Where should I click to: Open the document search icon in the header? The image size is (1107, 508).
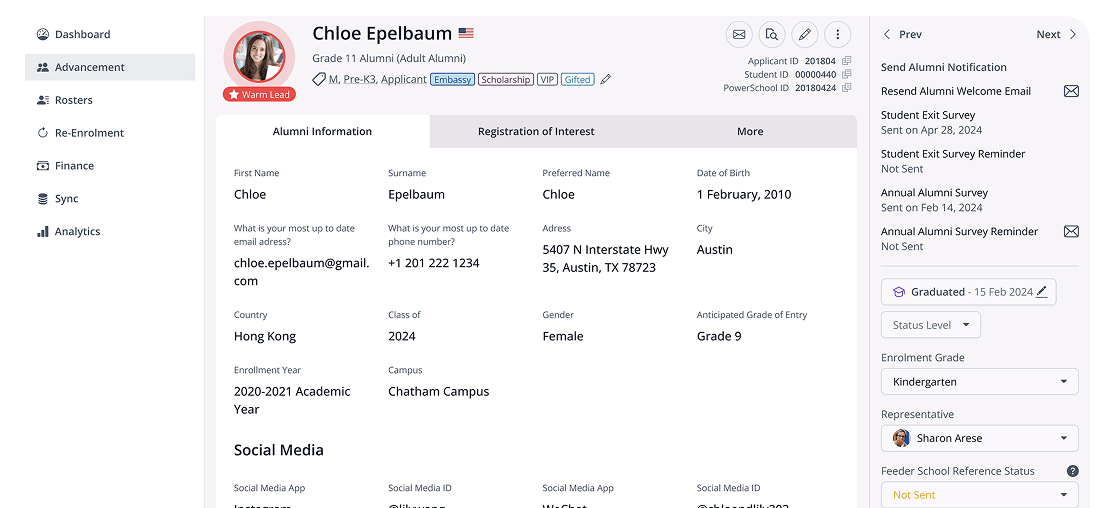click(771, 34)
